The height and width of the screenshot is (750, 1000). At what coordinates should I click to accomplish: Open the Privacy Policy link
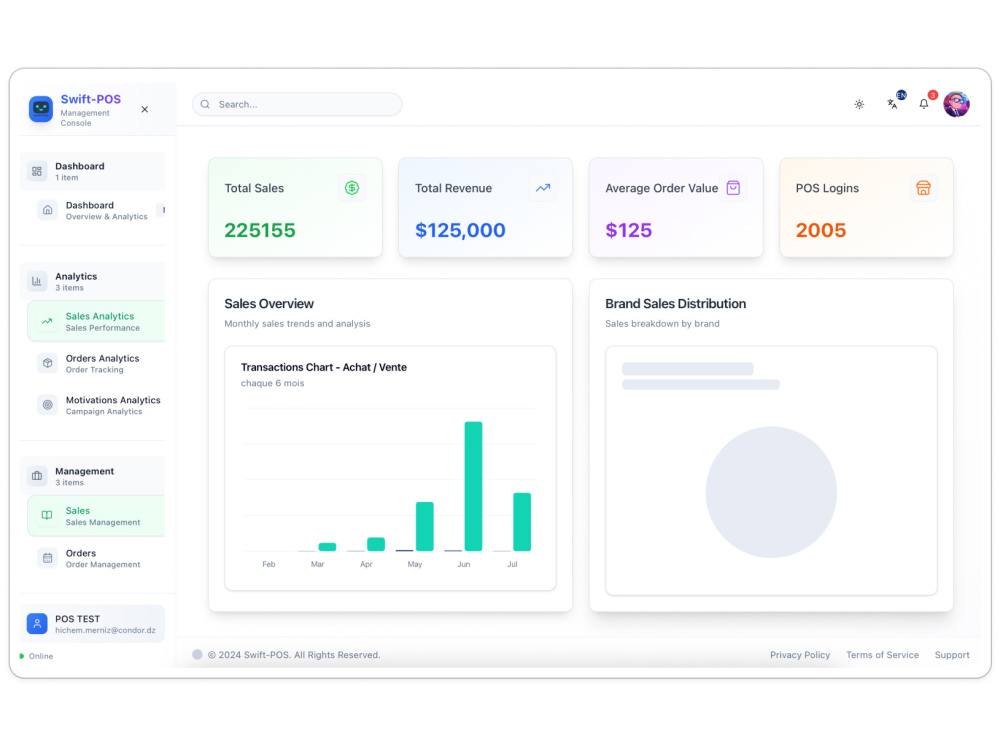point(800,655)
